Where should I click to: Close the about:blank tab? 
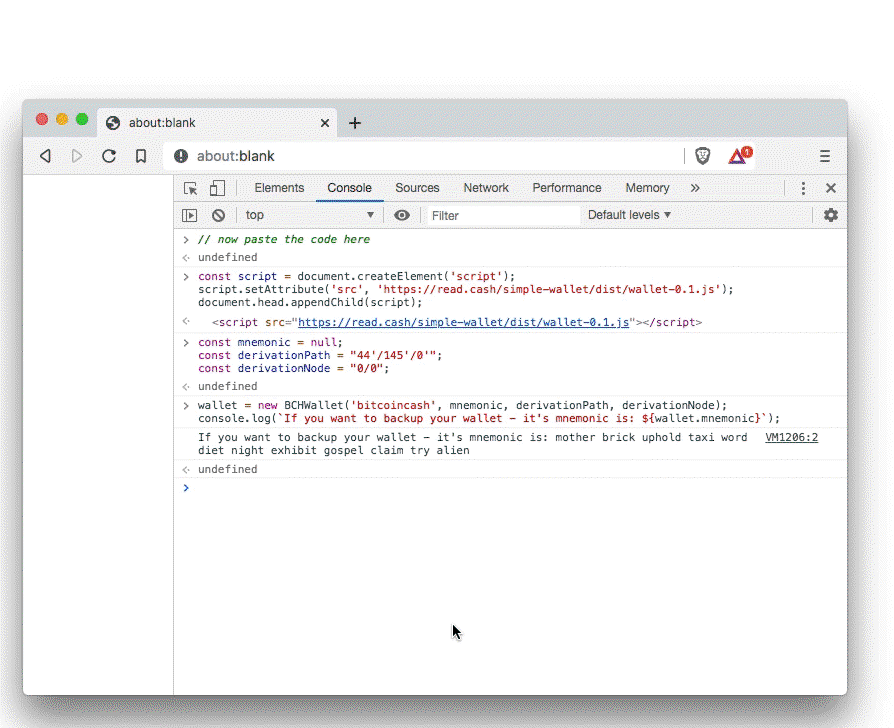click(x=324, y=123)
